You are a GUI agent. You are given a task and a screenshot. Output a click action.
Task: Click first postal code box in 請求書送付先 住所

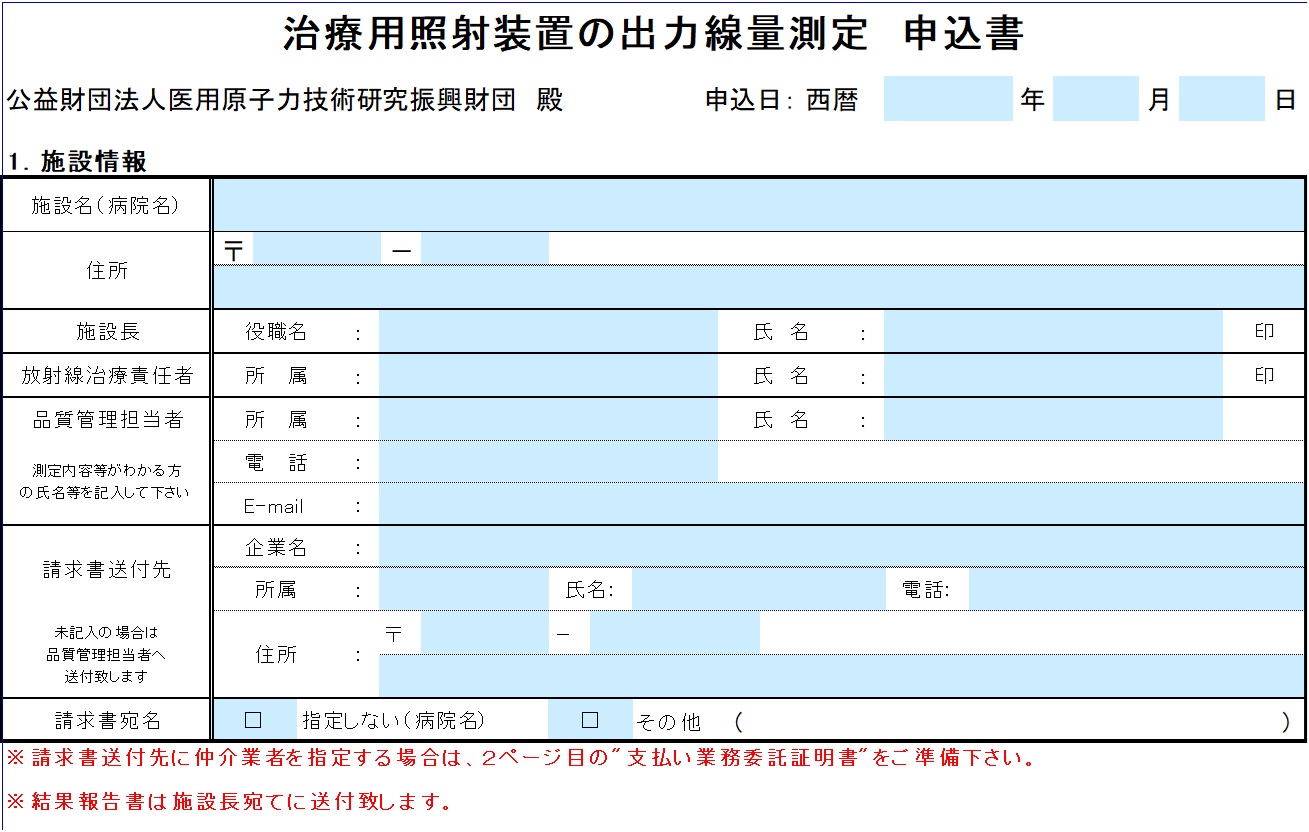[x=485, y=633]
